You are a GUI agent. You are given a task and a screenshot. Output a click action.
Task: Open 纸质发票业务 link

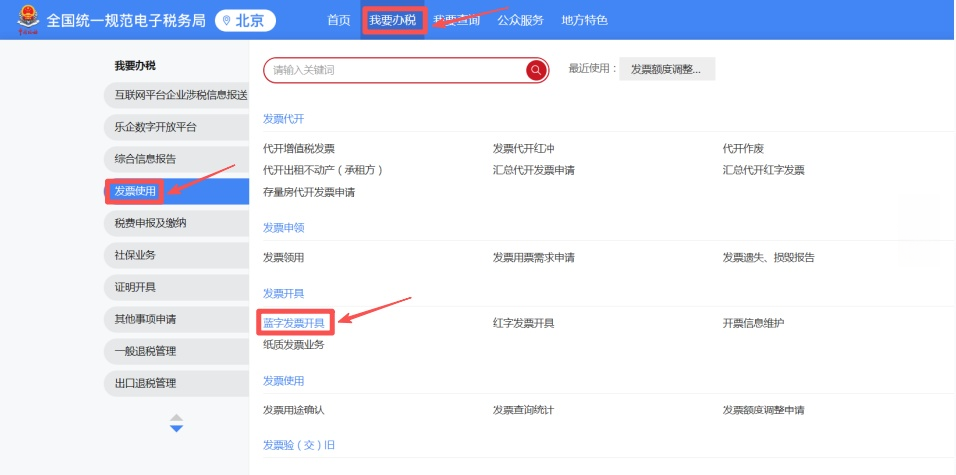[x=294, y=345]
